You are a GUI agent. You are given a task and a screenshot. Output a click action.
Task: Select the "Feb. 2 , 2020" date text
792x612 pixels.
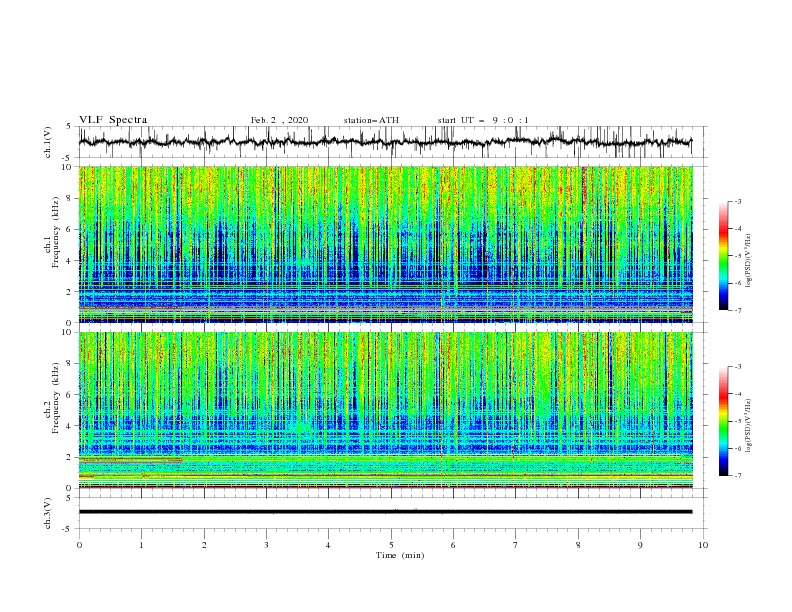[x=279, y=120]
